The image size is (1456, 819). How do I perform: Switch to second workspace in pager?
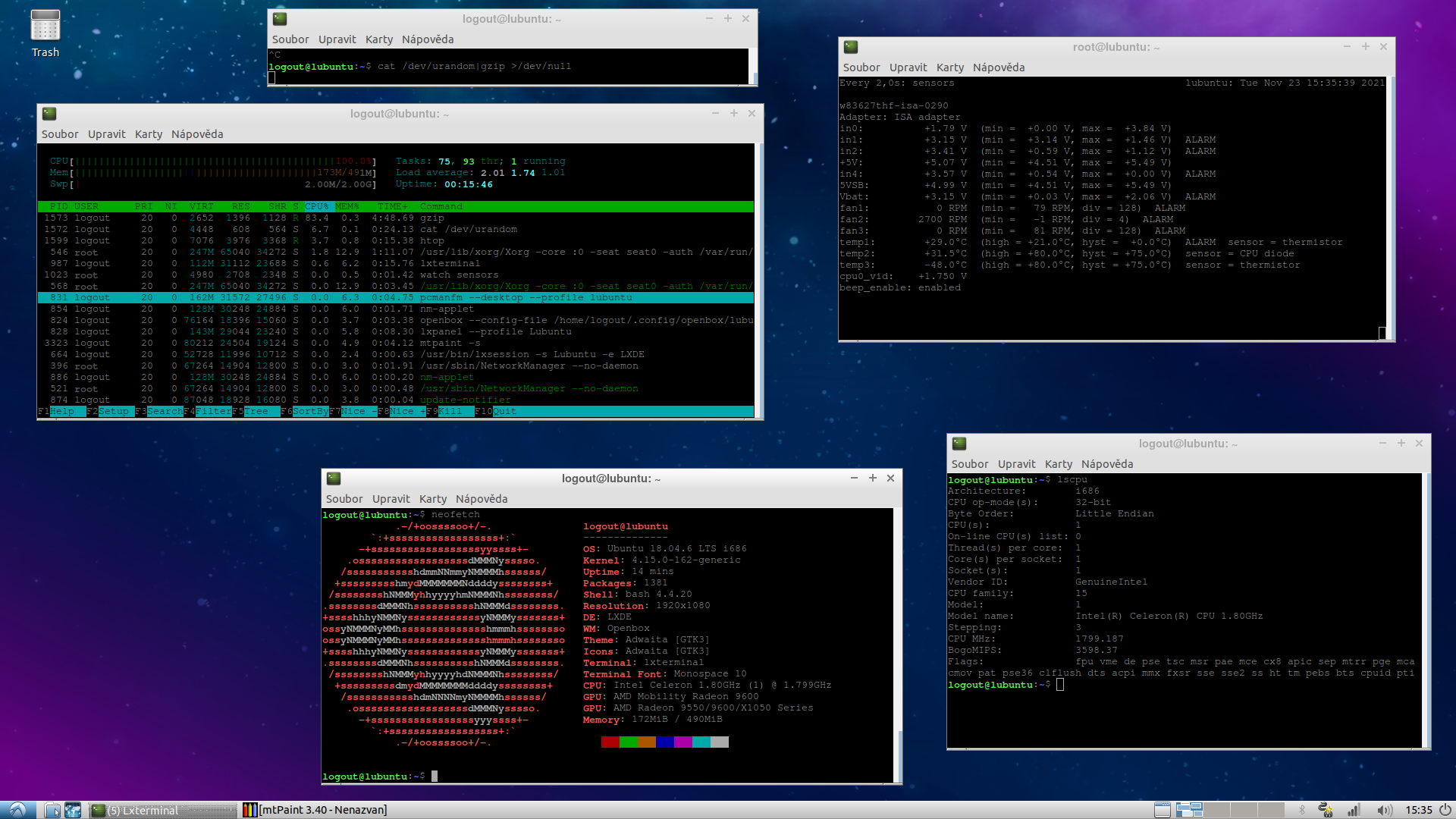[x=1217, y=810]
